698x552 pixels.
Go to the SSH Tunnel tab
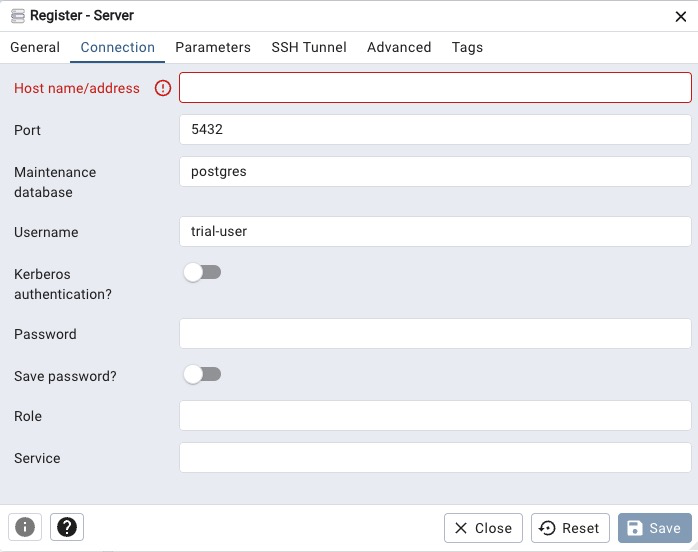(309, 47)
